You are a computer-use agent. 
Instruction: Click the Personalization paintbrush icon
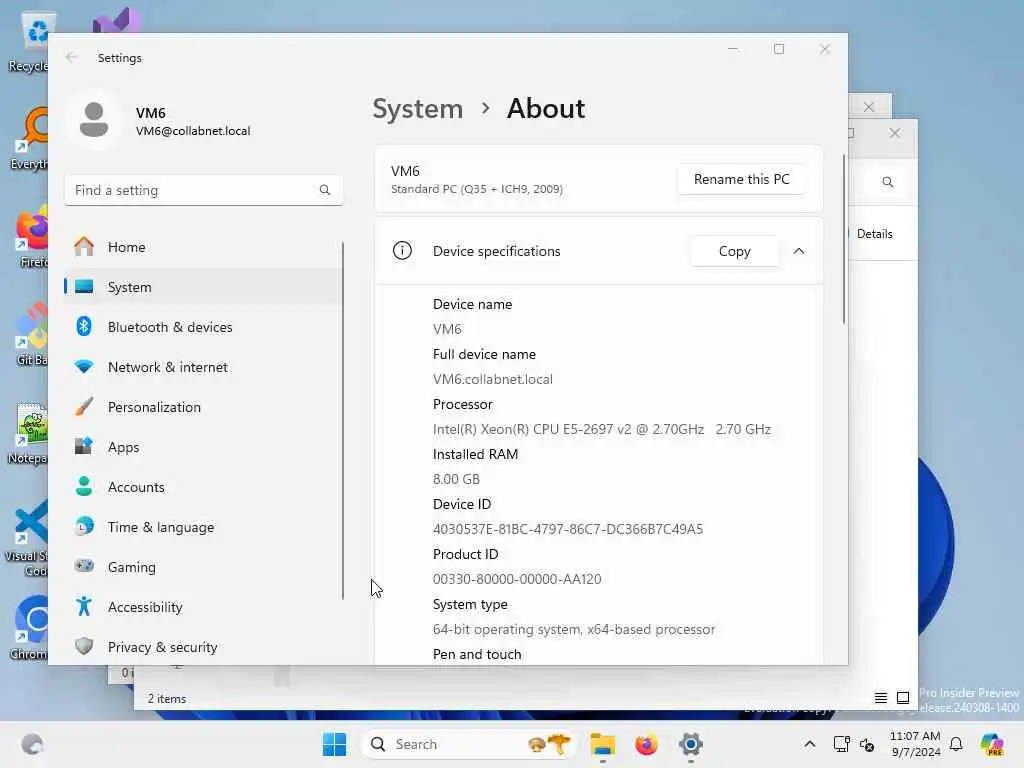coord(84,406)
